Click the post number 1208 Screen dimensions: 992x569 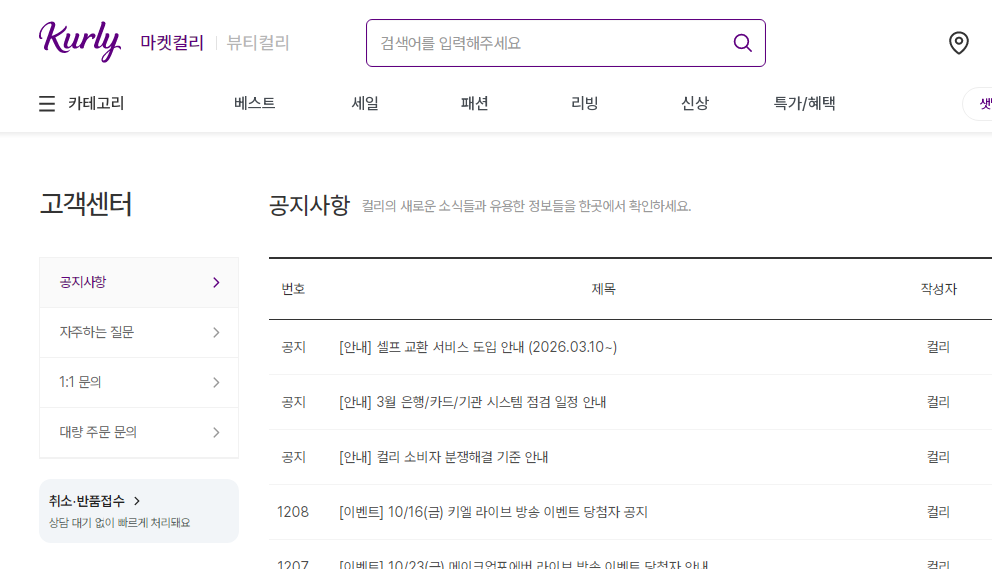pyautogui.click(x=293, y=512)
